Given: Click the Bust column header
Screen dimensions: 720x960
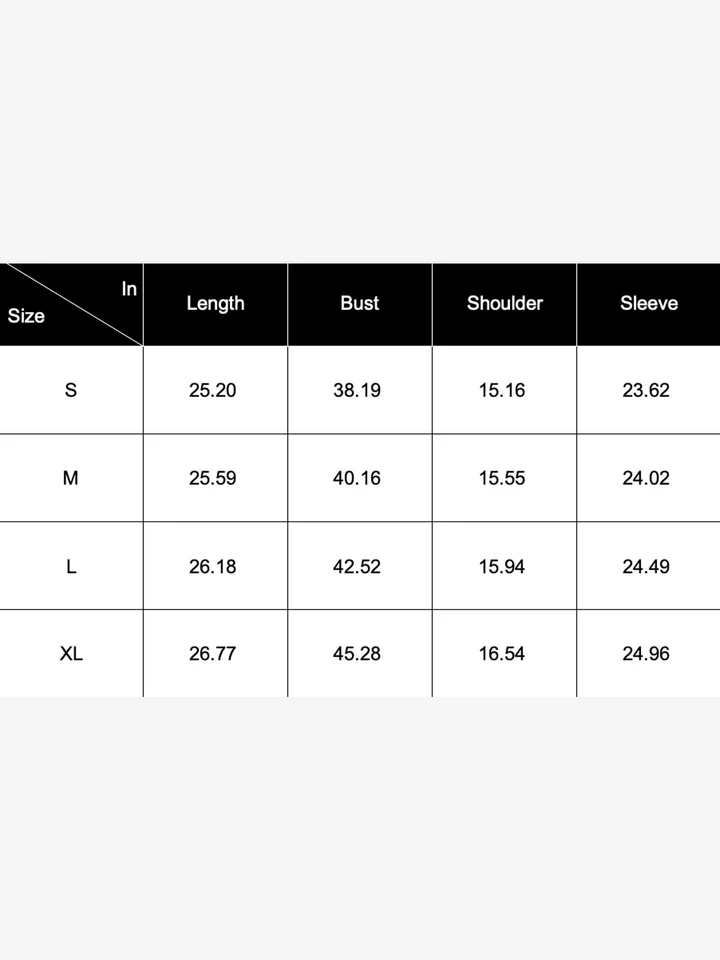Looking at the screenshot, I should point(360,303).
